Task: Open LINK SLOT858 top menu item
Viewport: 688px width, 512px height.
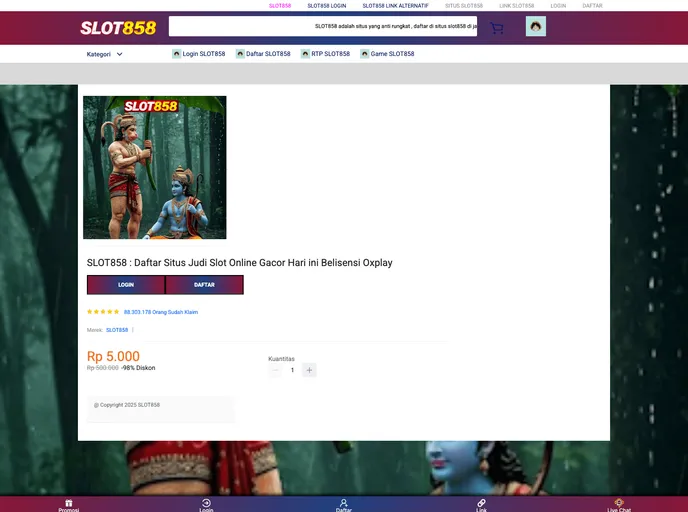Action: 517,6
